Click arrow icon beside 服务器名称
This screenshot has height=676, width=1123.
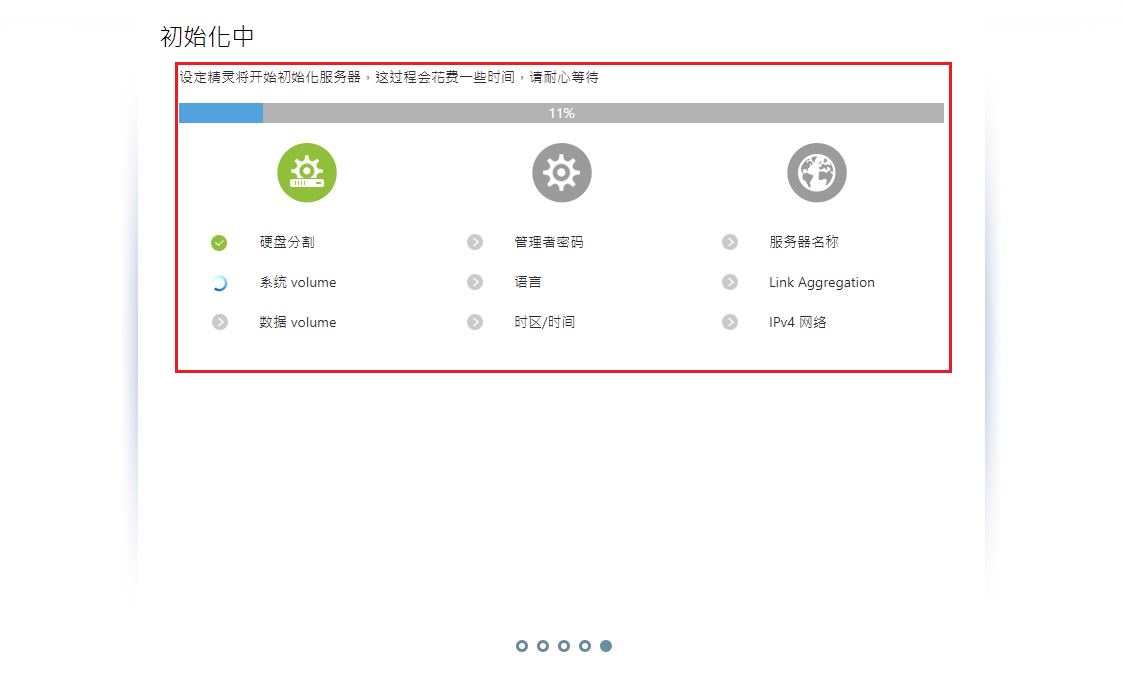point(729,242)
